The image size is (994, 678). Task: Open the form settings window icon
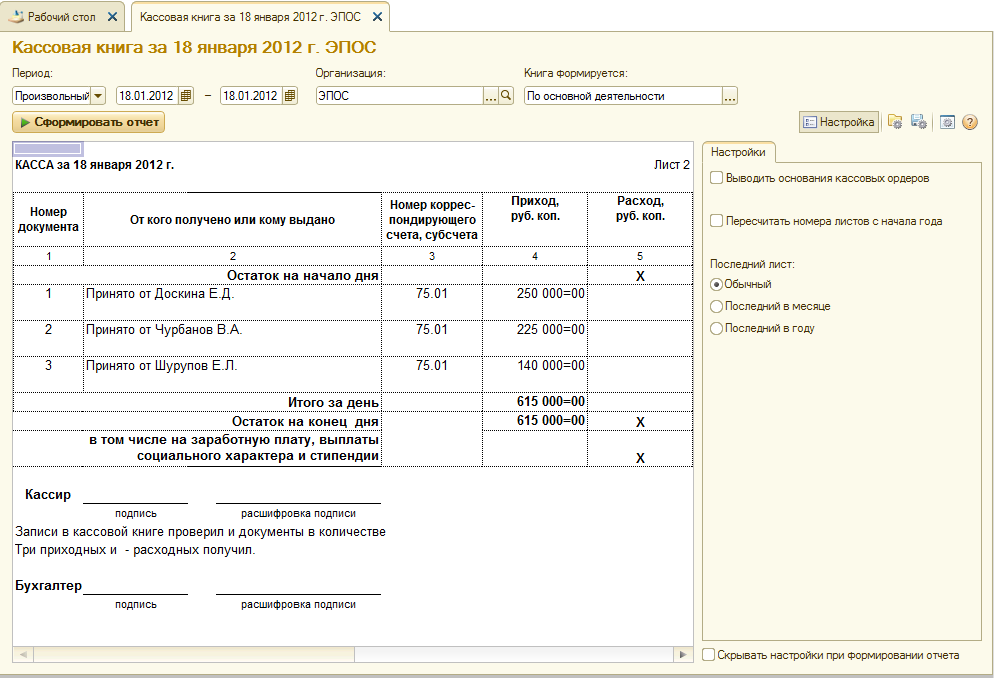[x=947, y=122]
